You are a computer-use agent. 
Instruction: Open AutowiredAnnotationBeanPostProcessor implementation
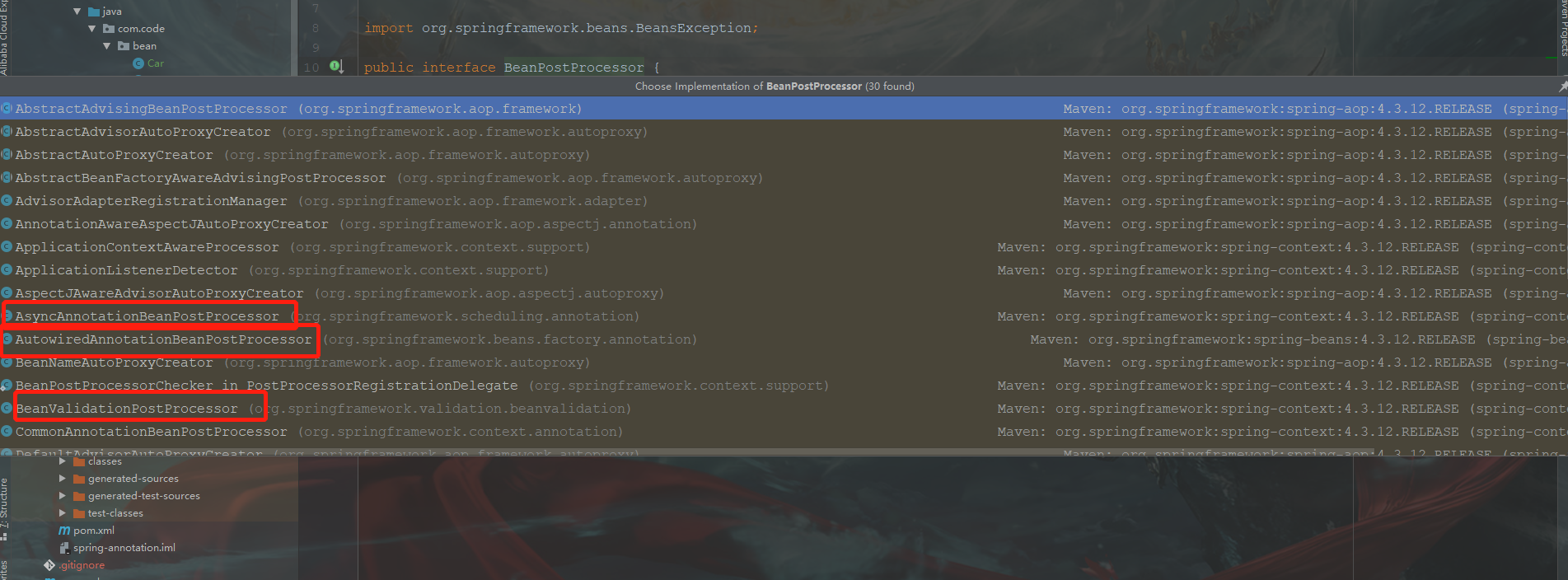click(784, 339)
